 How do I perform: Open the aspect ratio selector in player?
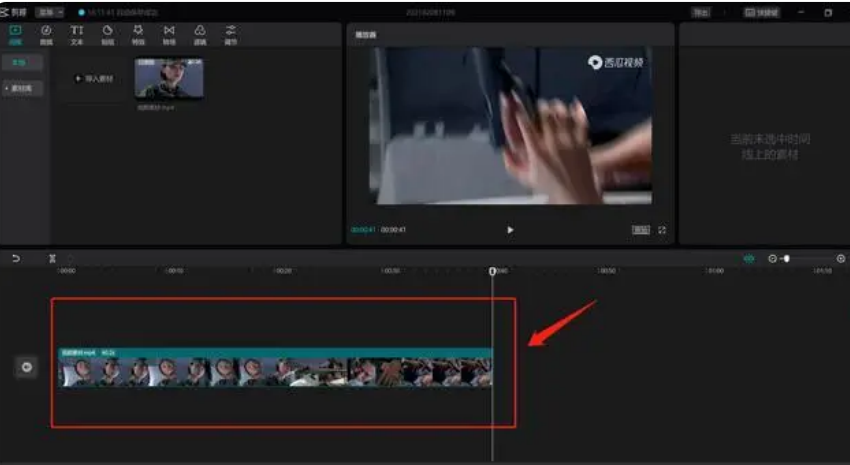[640, 230]
